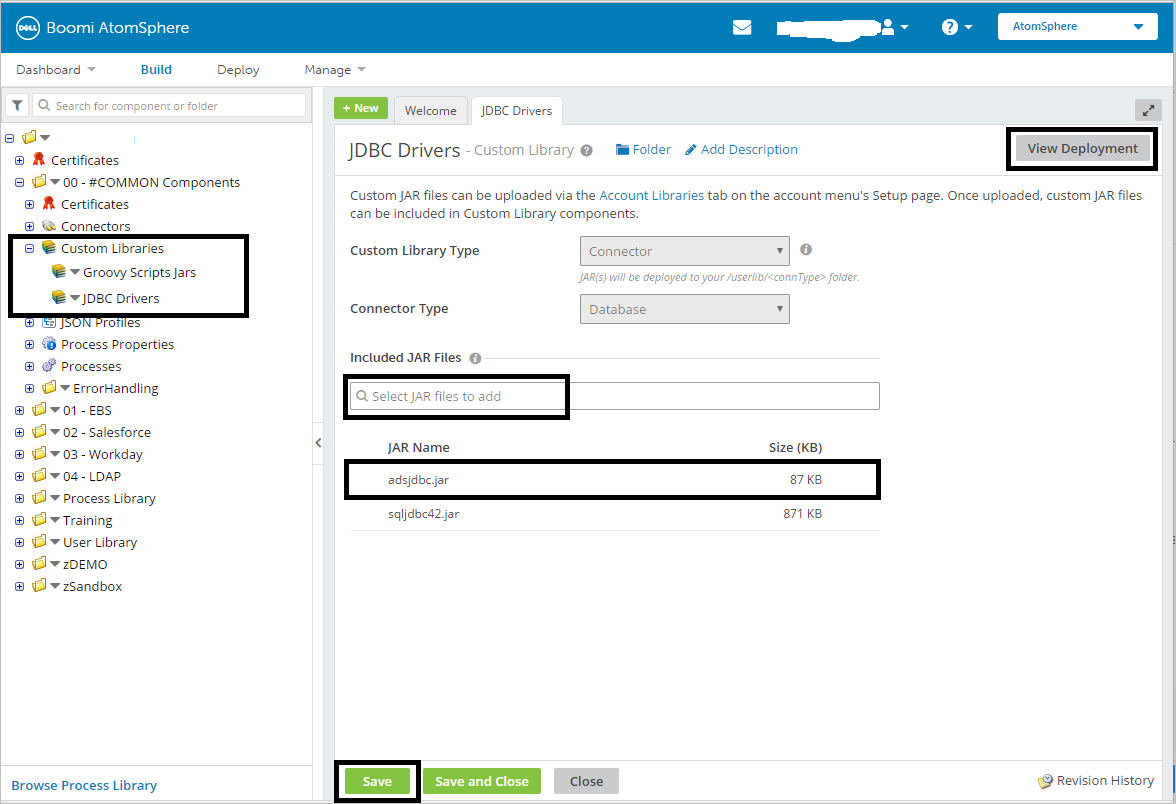Click the info icon next to Included JAR Files
Screen dimensions: 1176x804
pyautogui.click(x=475, y=358)
